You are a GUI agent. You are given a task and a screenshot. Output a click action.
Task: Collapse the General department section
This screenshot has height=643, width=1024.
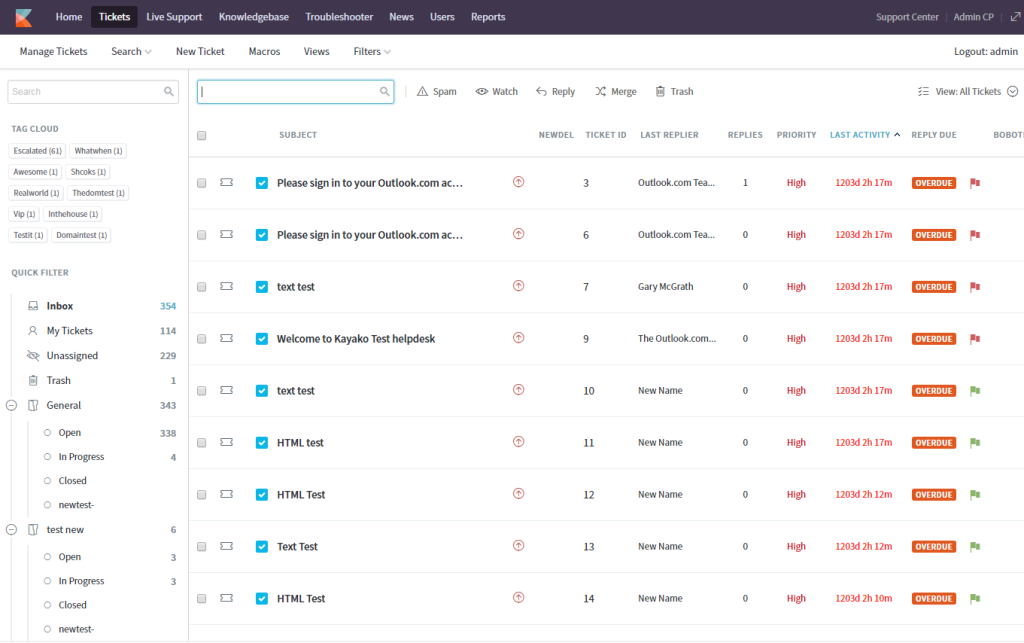coord(10,405)
